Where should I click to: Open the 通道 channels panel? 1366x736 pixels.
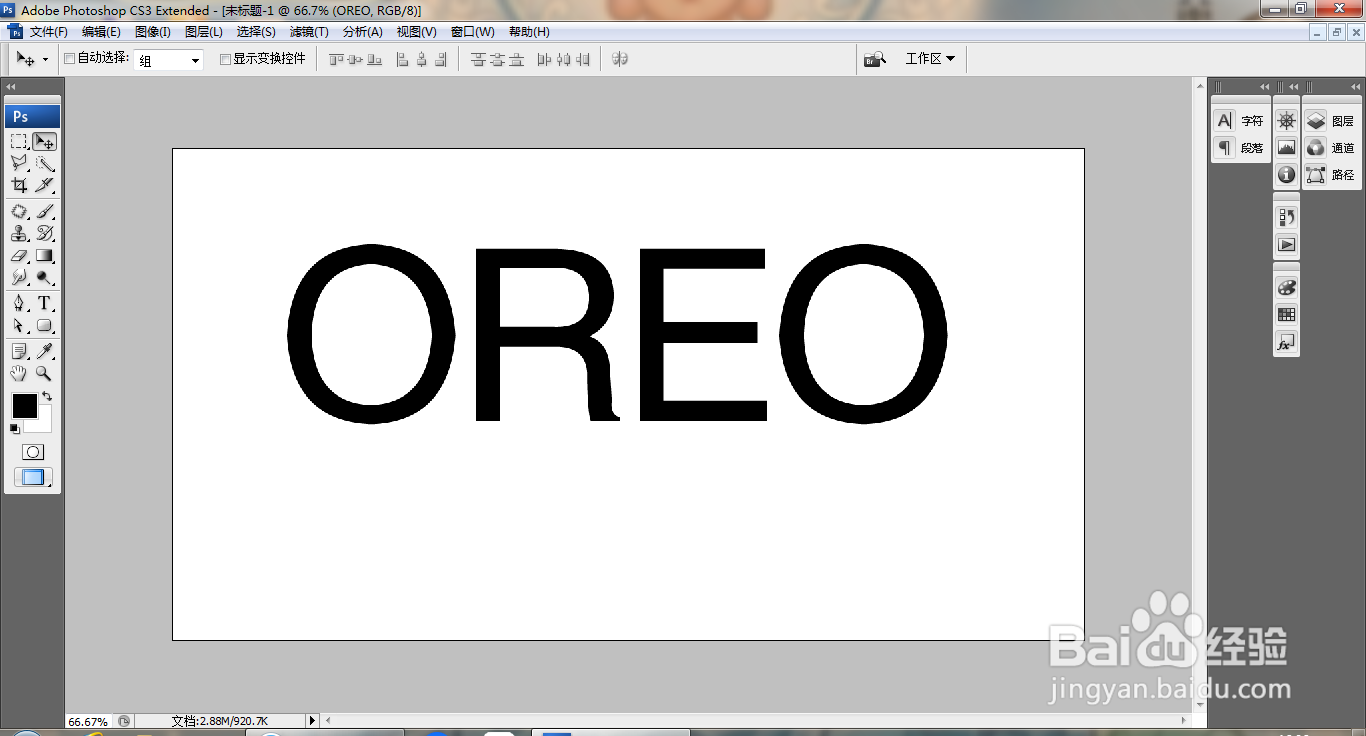[1331, 148]
